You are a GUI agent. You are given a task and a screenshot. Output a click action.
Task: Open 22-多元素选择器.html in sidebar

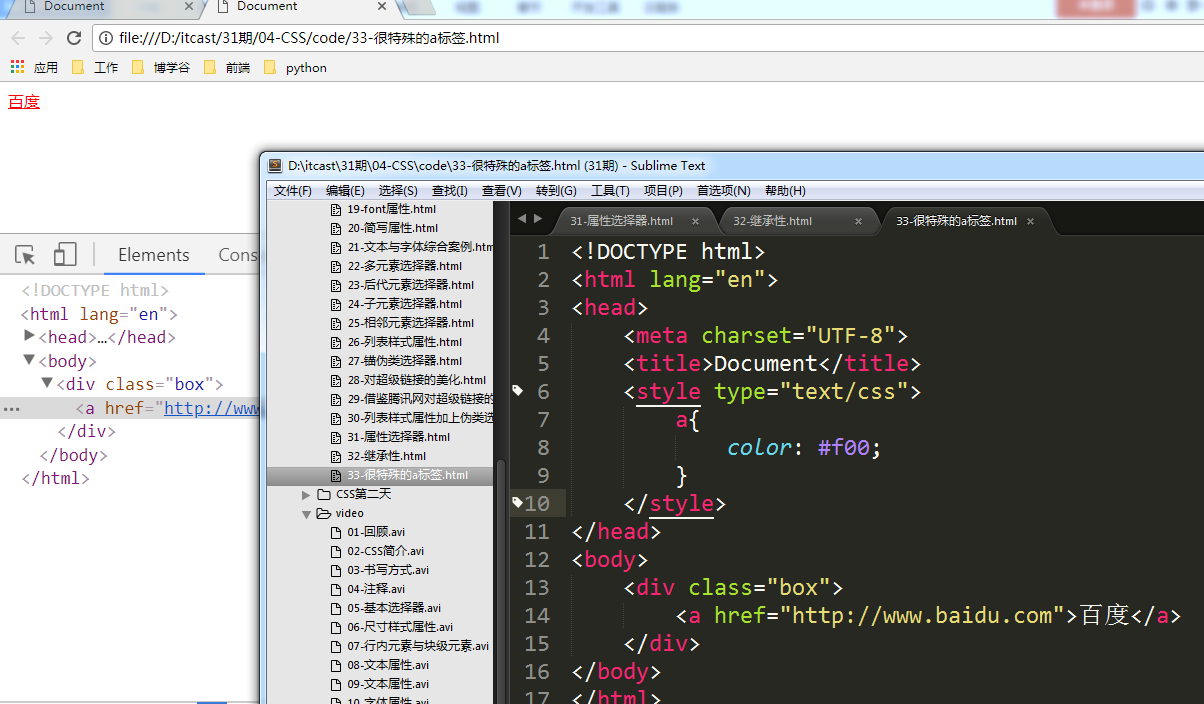click(405, 266)
